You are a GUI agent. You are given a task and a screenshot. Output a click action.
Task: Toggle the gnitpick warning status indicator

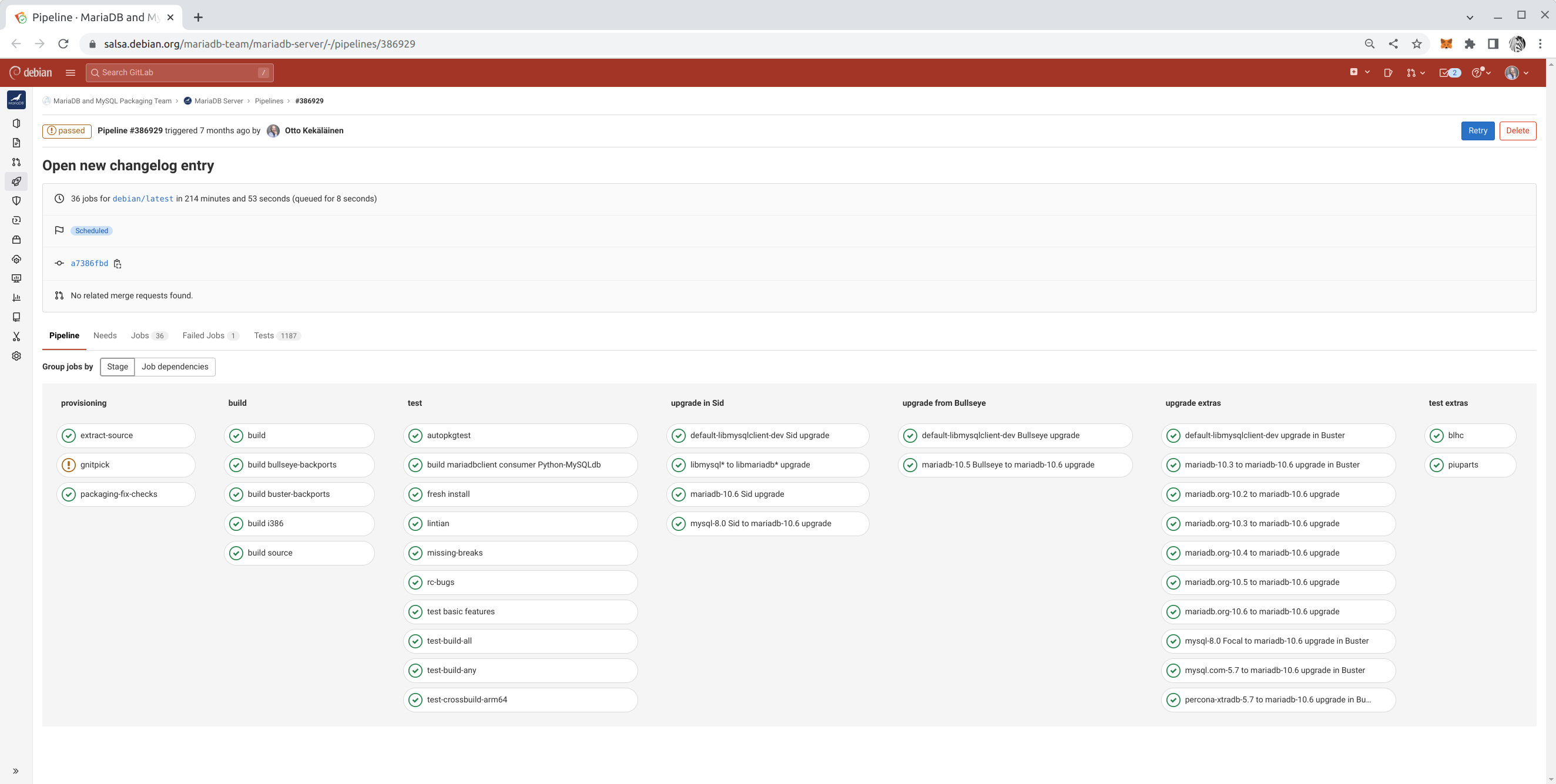[x=68, y=464]
